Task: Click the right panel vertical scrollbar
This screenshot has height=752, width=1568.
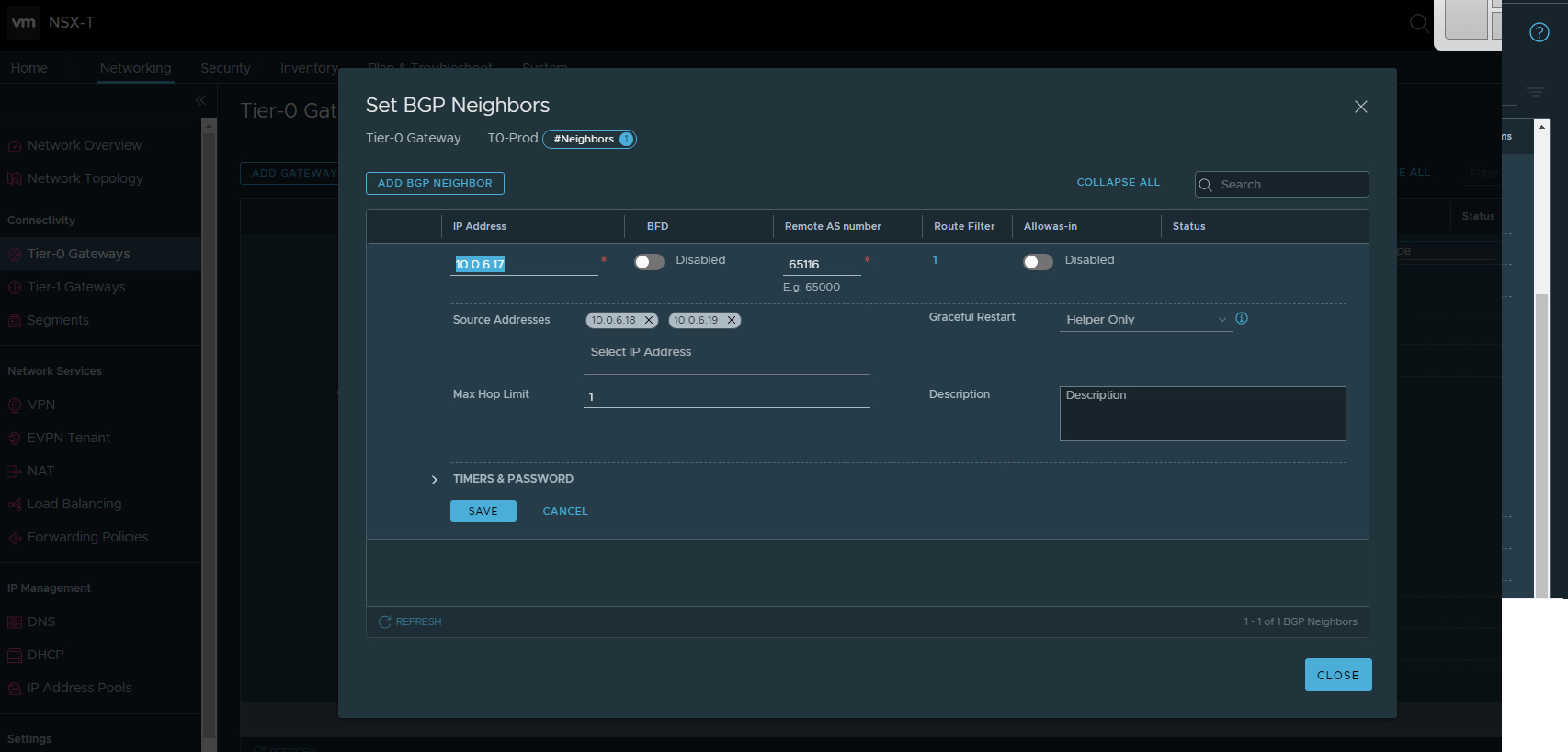Action: point(1542,359)
